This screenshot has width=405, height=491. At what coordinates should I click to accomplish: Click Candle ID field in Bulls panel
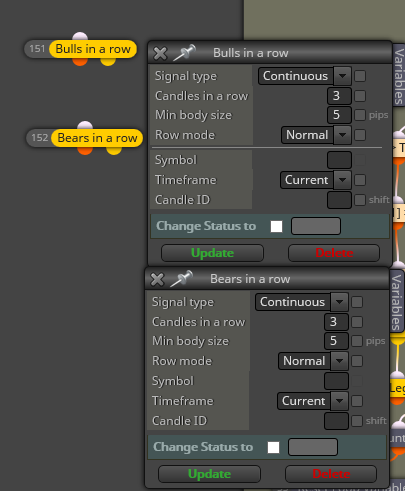[339, 200]
